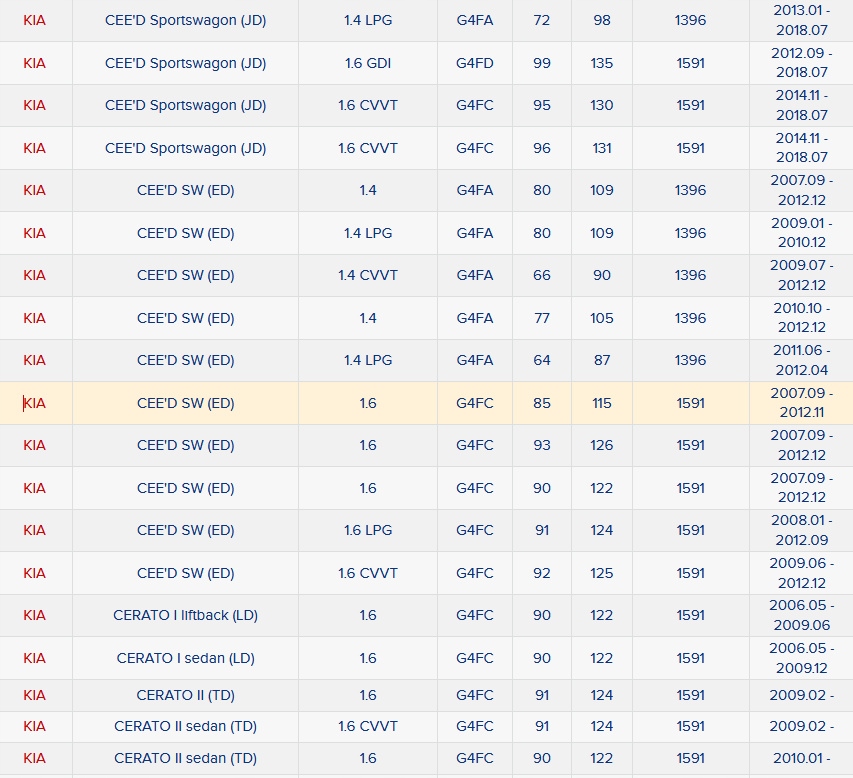Viewport: 853px width, 778px height.
Task: Open CERATO II sedan (TD) in the 2010.01 row
Action: pos(186,758)
